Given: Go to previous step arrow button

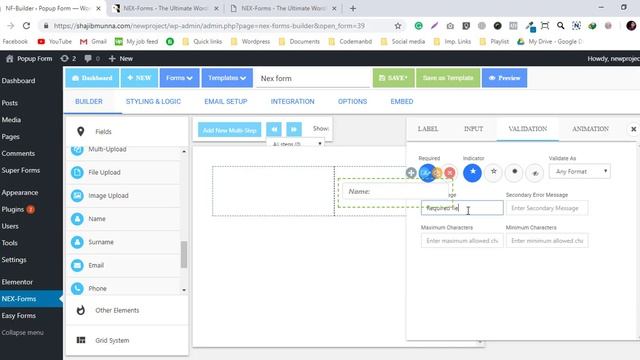Looking at the screenshot, I should 274,130.
